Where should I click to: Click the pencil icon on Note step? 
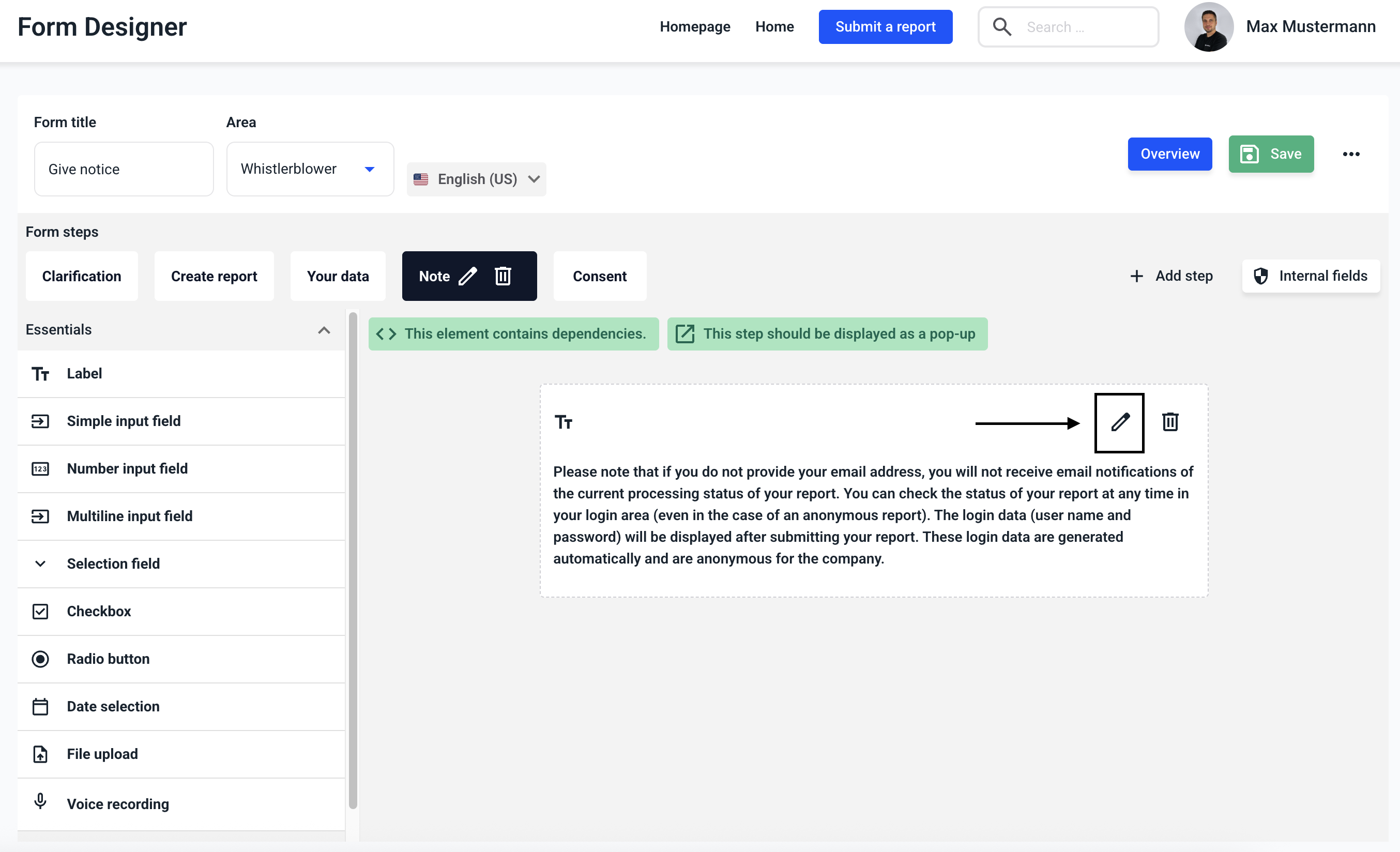(467, 276)
